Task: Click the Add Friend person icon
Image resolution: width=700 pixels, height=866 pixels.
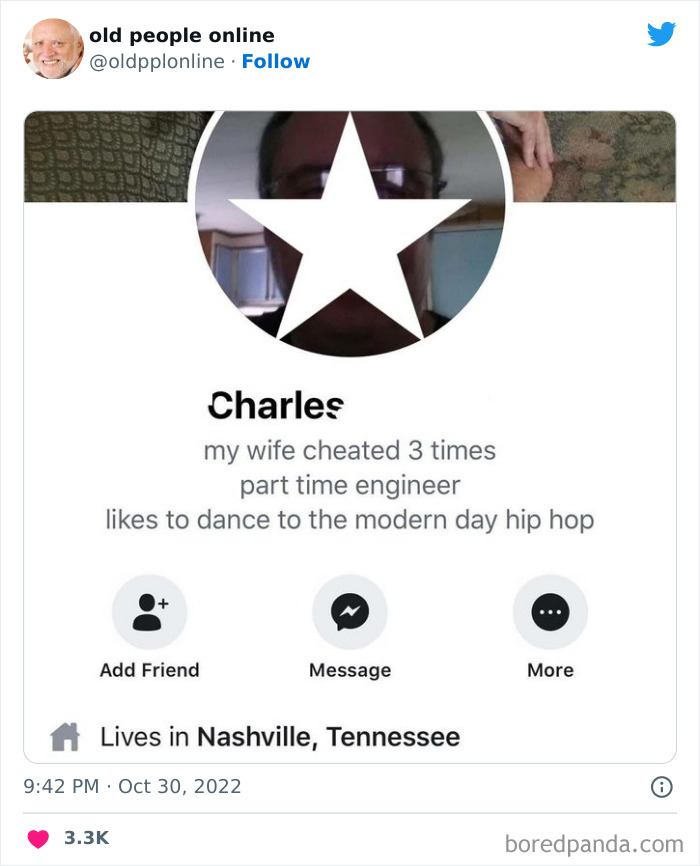Action: coord(149,612)
